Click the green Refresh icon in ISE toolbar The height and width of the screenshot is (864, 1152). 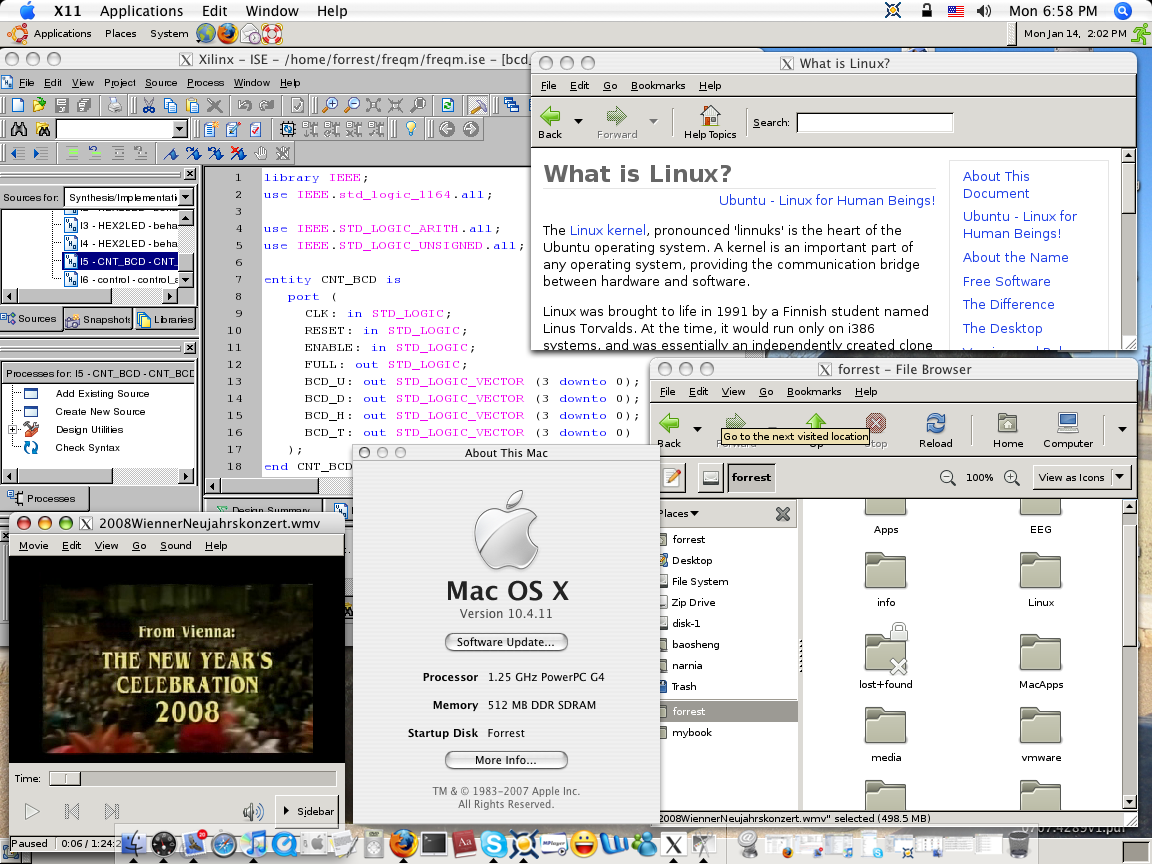click(447, 106)
